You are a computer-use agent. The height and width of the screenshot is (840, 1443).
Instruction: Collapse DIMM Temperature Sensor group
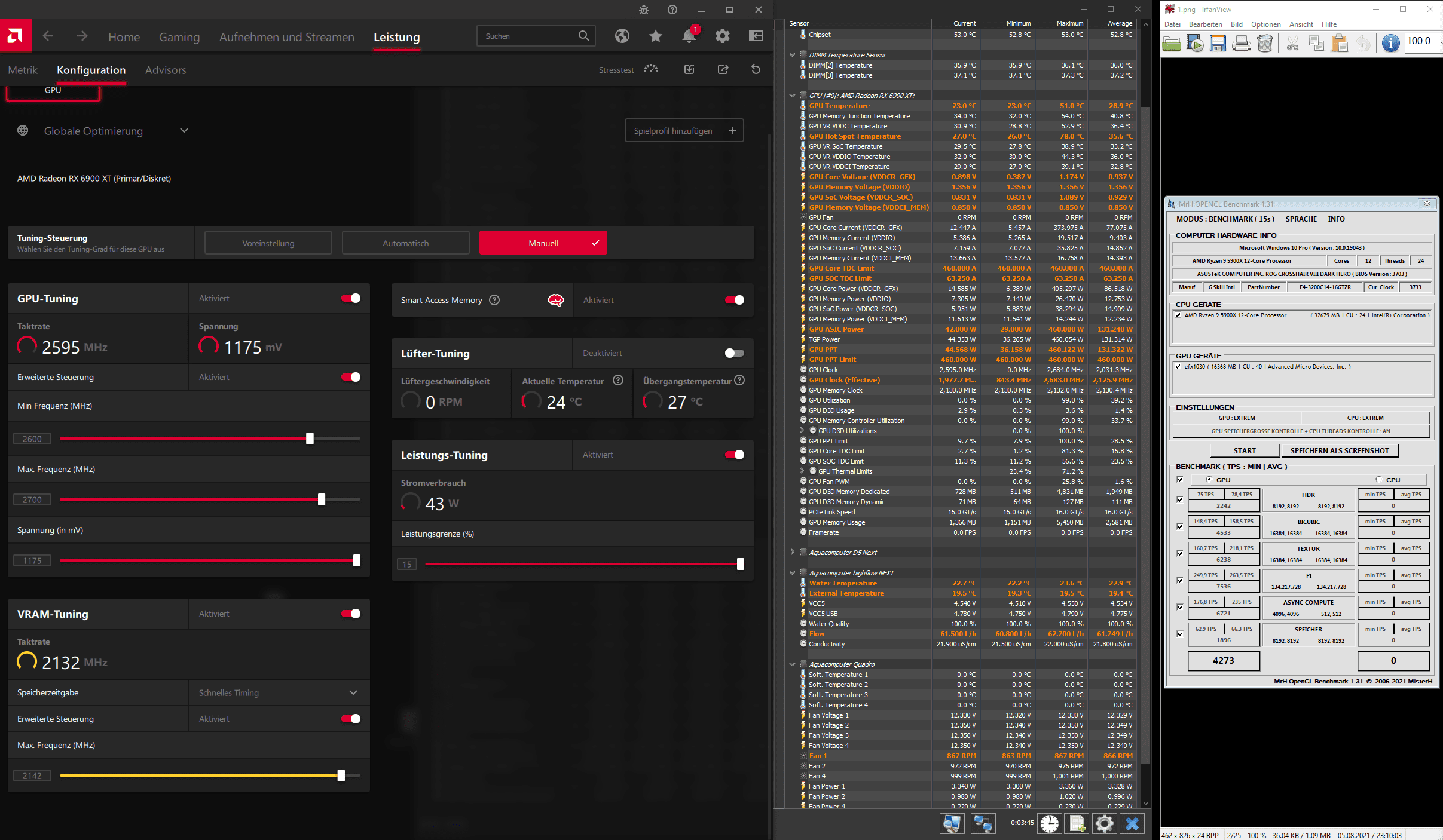click(x=792, y=55)
